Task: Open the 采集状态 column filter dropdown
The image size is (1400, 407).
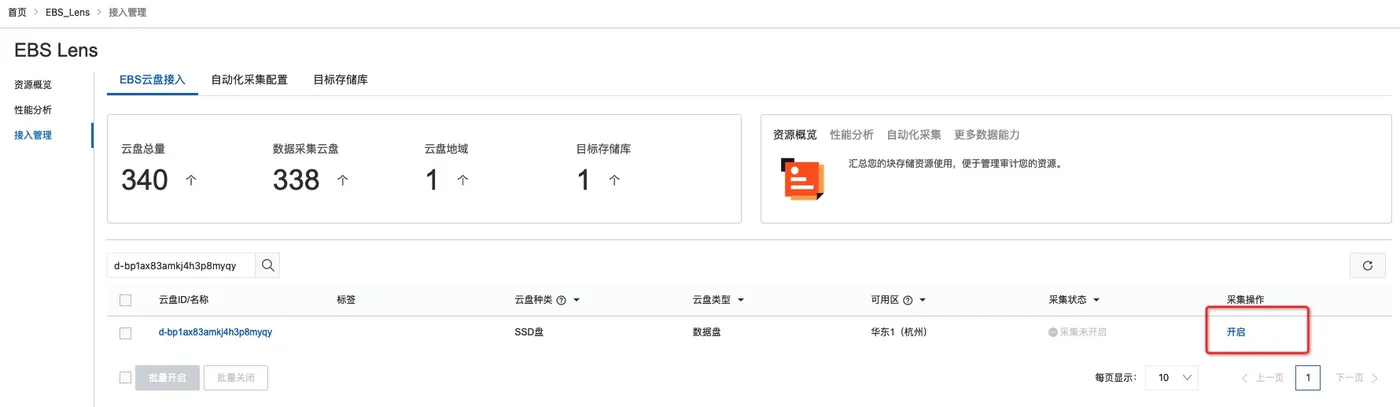Action: (1096, 300)
